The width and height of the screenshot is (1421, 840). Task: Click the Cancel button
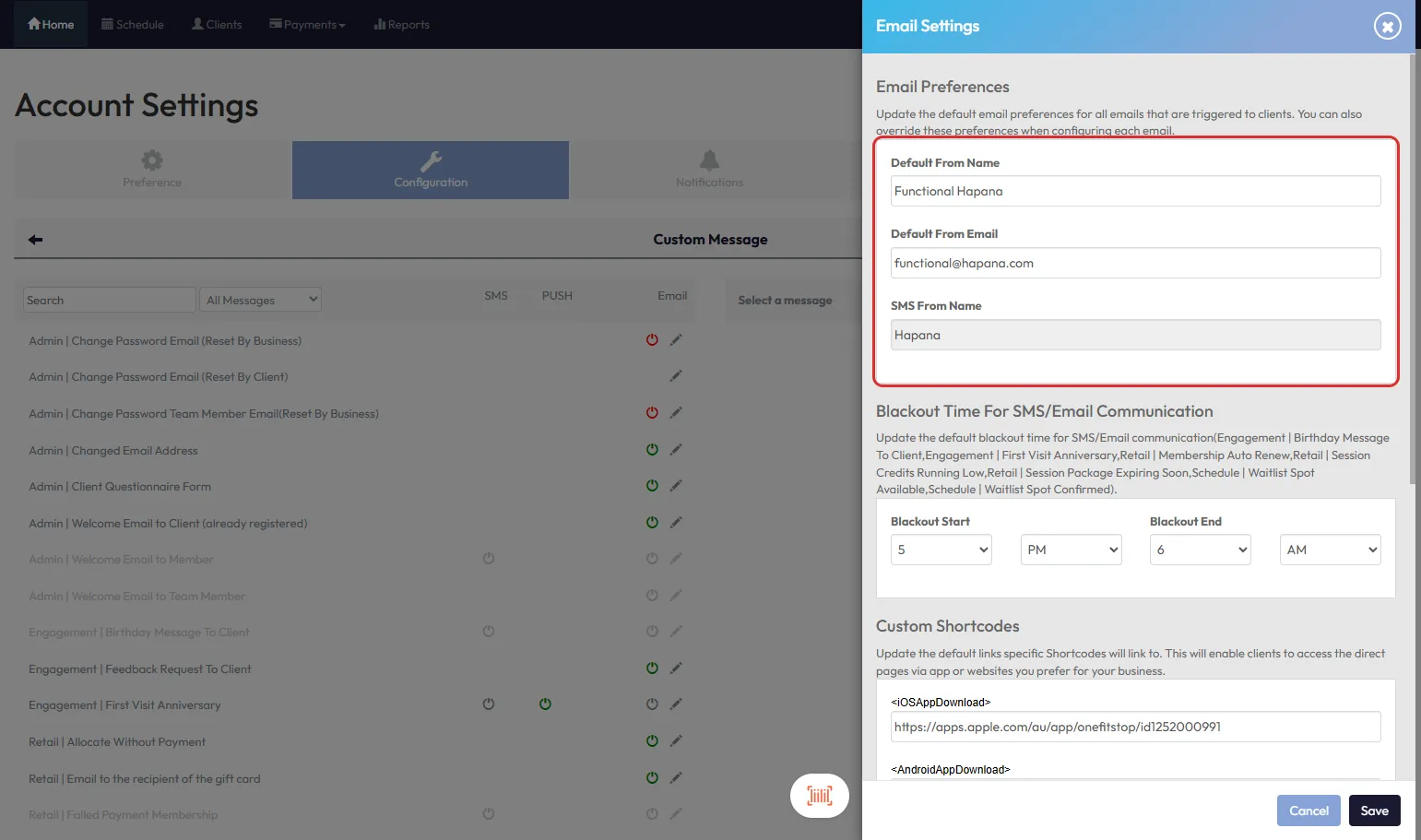[x=1308, y=810]
